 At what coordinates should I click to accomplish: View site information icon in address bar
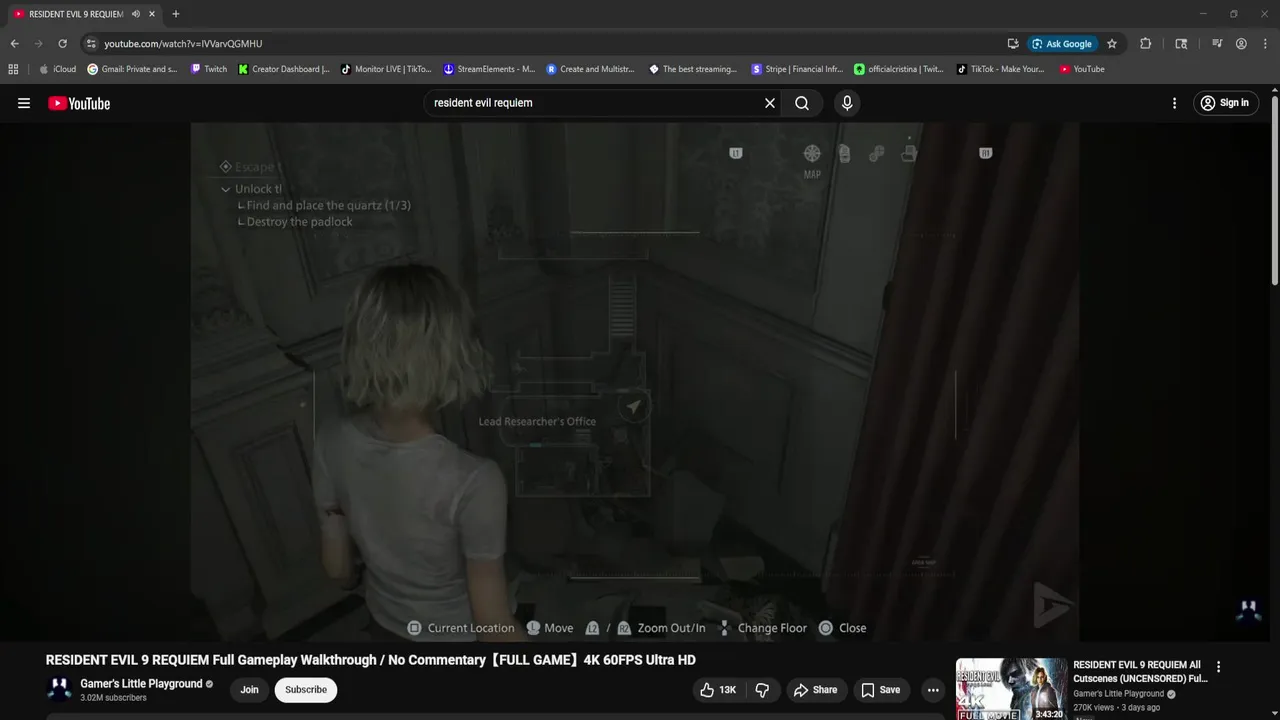[x=91, y=44]
